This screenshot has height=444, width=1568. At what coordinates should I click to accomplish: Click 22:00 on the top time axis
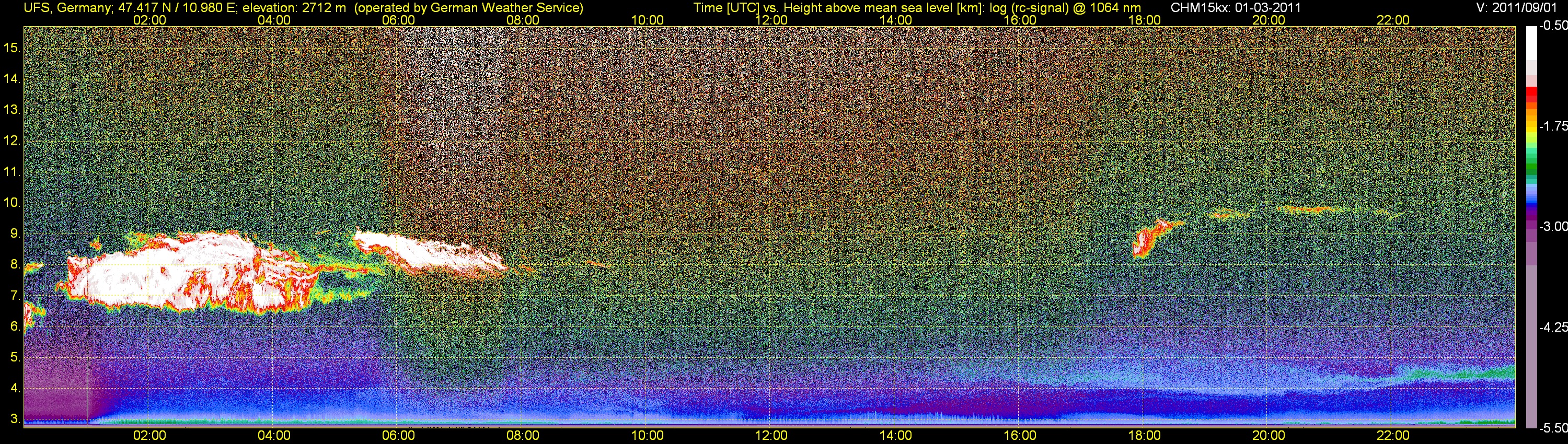[x=1393, y=20]
